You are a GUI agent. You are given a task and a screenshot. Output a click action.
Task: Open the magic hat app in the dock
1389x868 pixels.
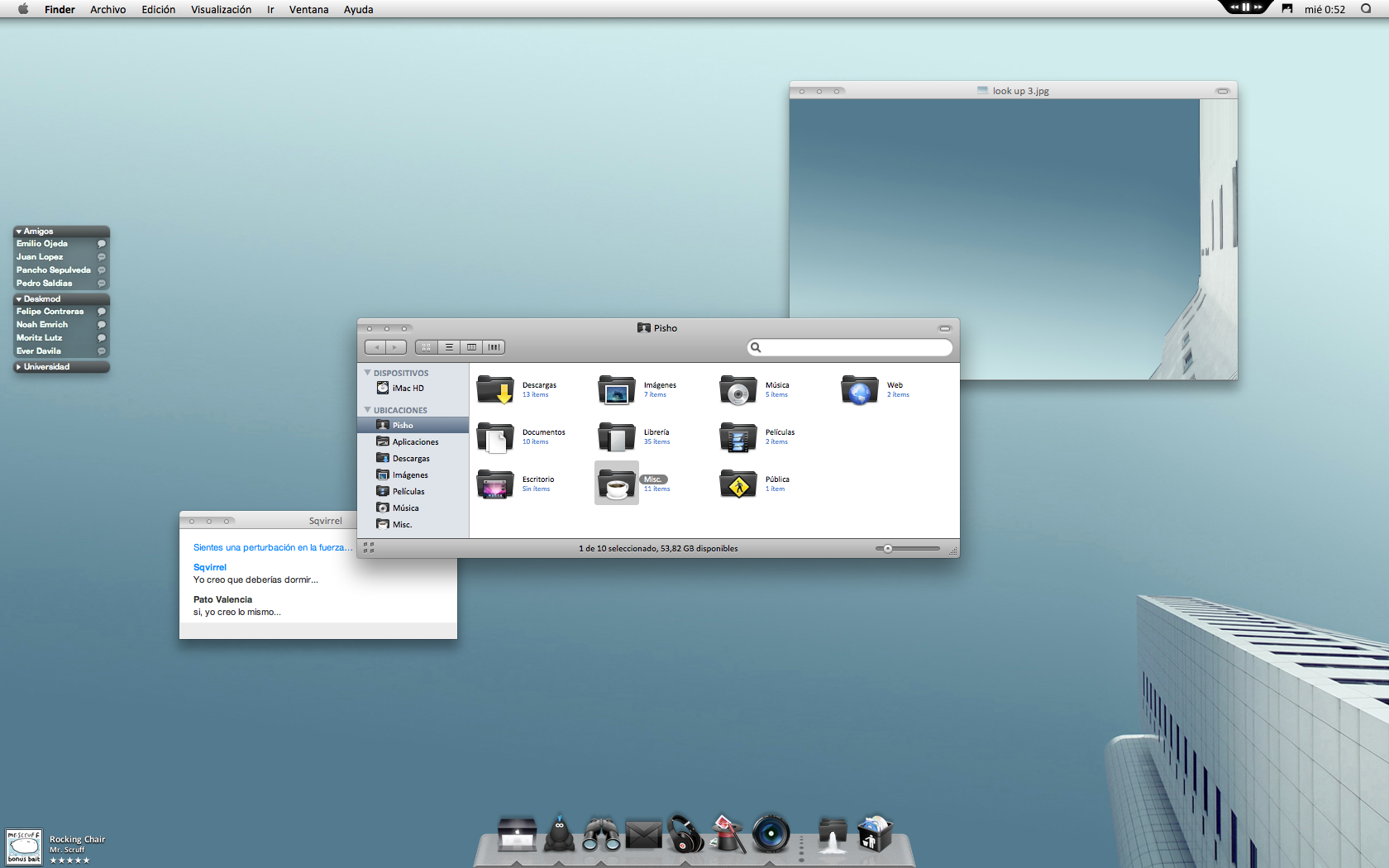pos(727,833)
